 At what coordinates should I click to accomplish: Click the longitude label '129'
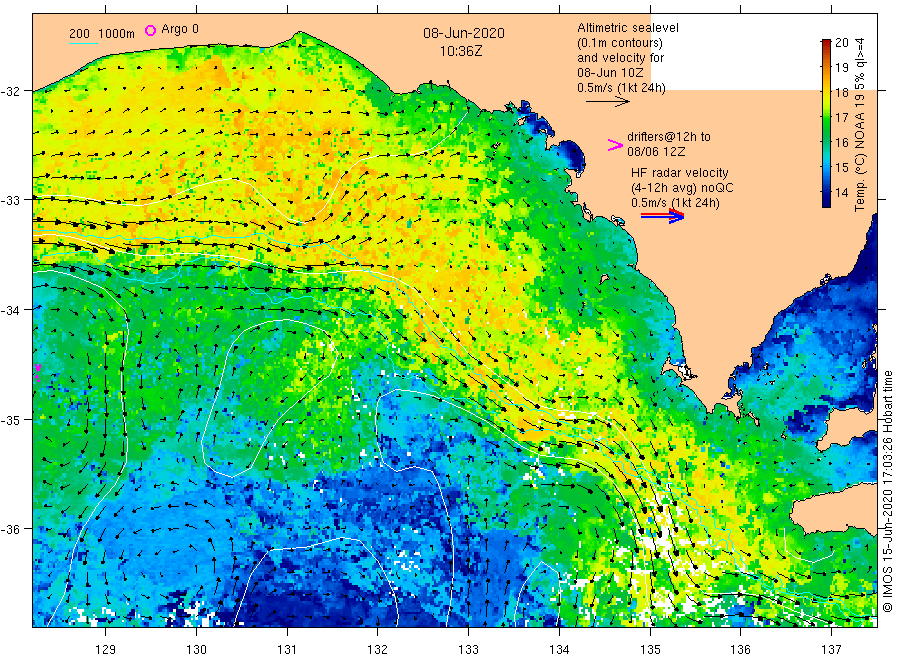(106, 650)
